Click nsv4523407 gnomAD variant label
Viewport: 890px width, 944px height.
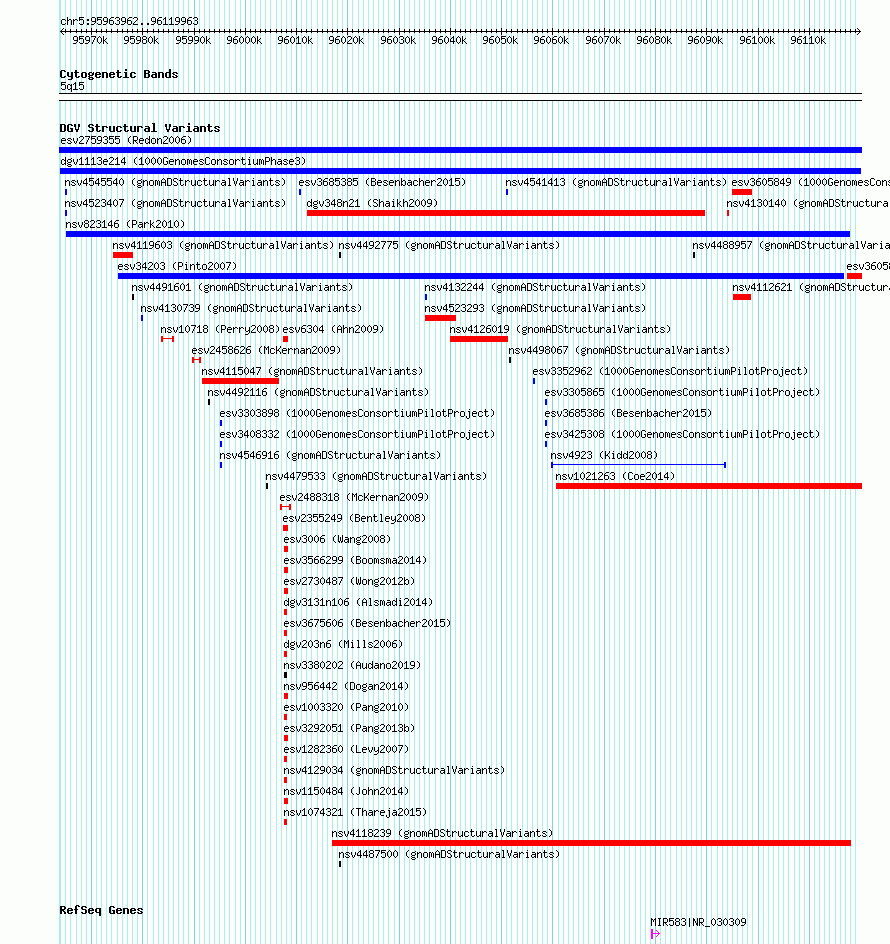[175, 203]
